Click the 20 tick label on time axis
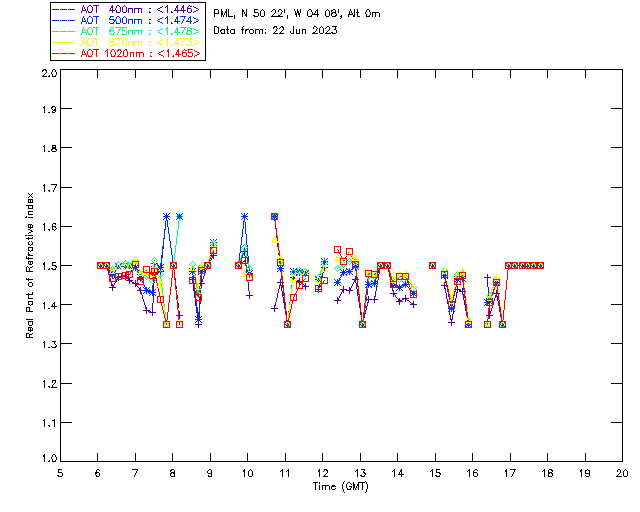640x512 pixels. 622,474
